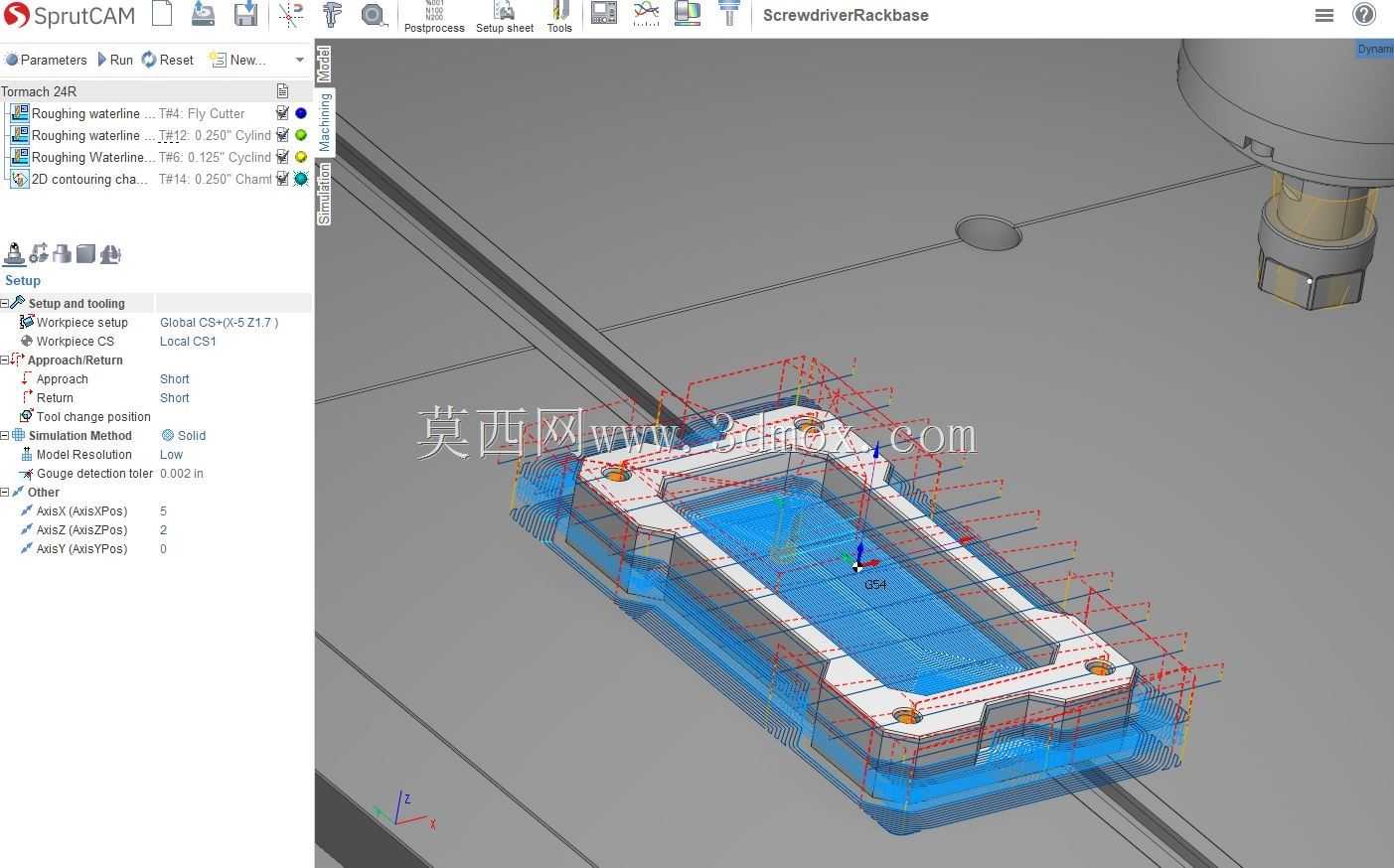
Task: Click the teal status indicator for T#14
Action: point(301,179)
